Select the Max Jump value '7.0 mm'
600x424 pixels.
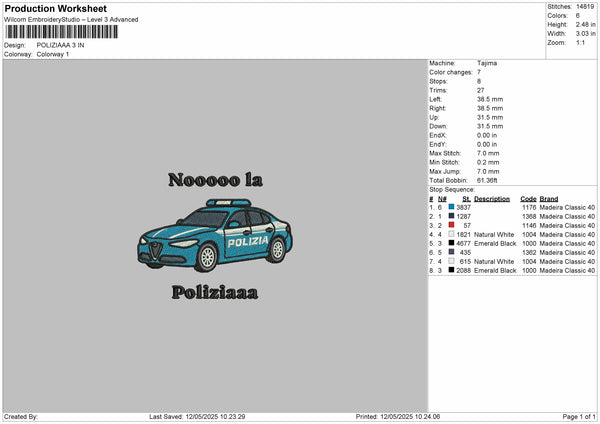pos(488,171)
